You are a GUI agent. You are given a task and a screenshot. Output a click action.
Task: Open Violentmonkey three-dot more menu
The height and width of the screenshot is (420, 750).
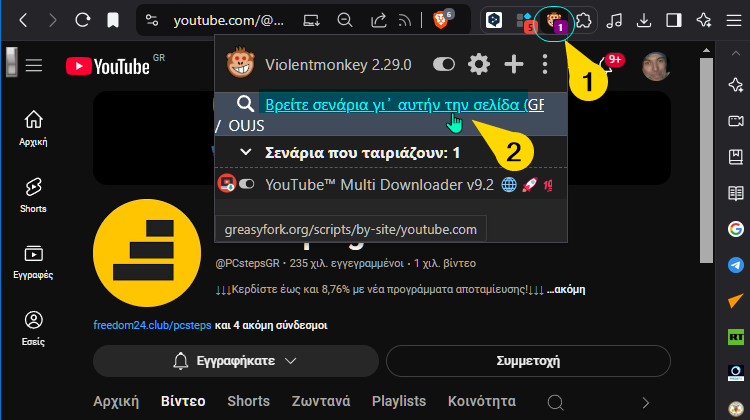[545, 64]
